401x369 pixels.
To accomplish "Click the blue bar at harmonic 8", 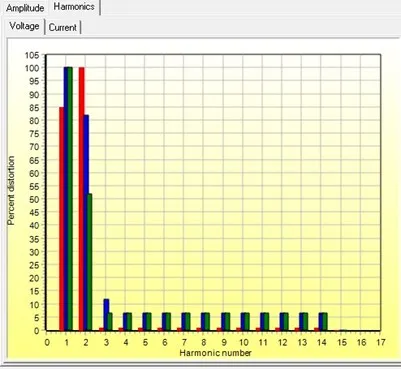I will 203,322.
